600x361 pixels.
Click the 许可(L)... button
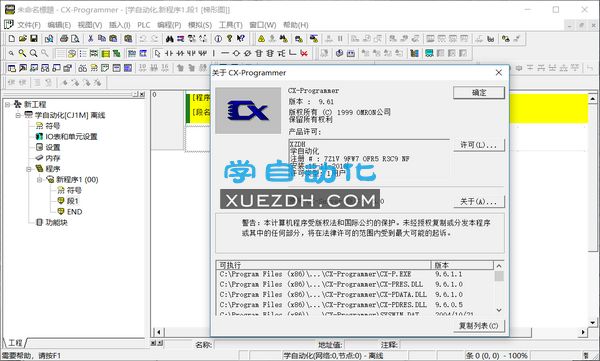(x=479, y=145)
